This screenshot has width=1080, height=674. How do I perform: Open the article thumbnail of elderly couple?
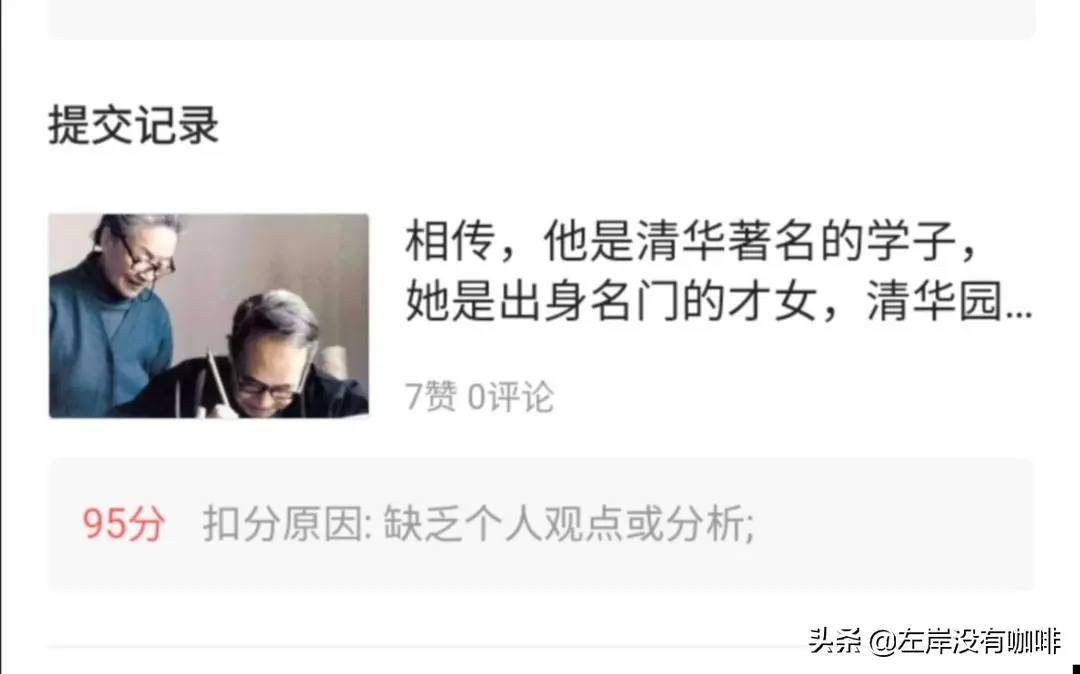[x=209, y=316]
